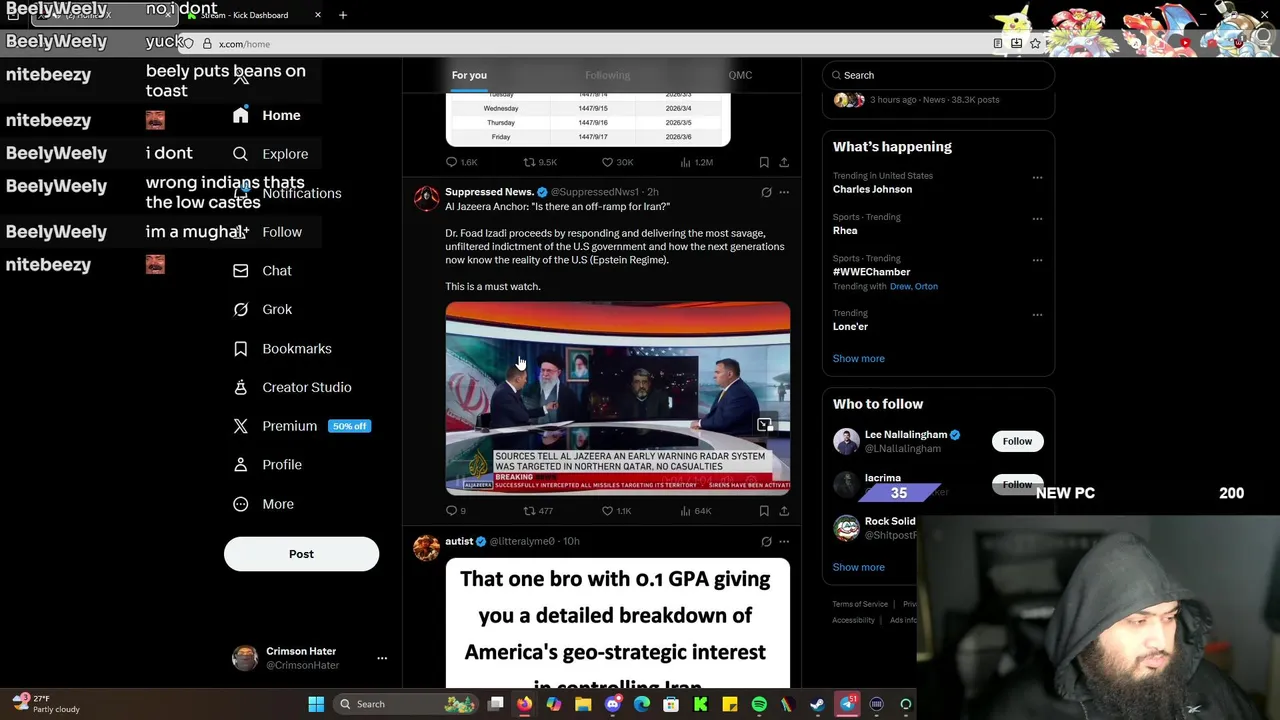1280x720 pixels.
Task: Open Bookmarks in the sidebar
Action: [282, 349]
